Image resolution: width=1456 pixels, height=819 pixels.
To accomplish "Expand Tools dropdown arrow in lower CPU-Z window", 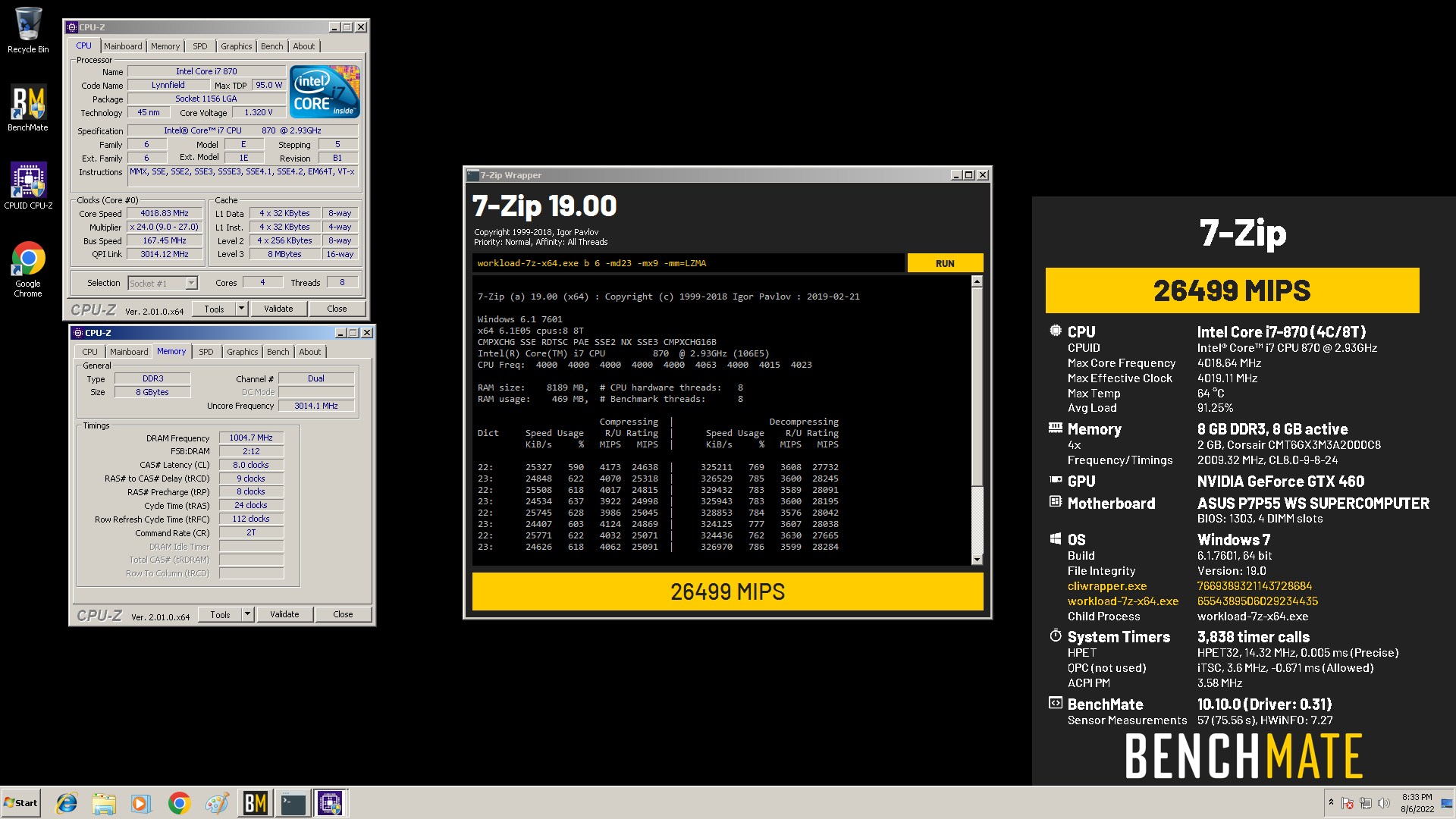I will [x=248, y=614].
